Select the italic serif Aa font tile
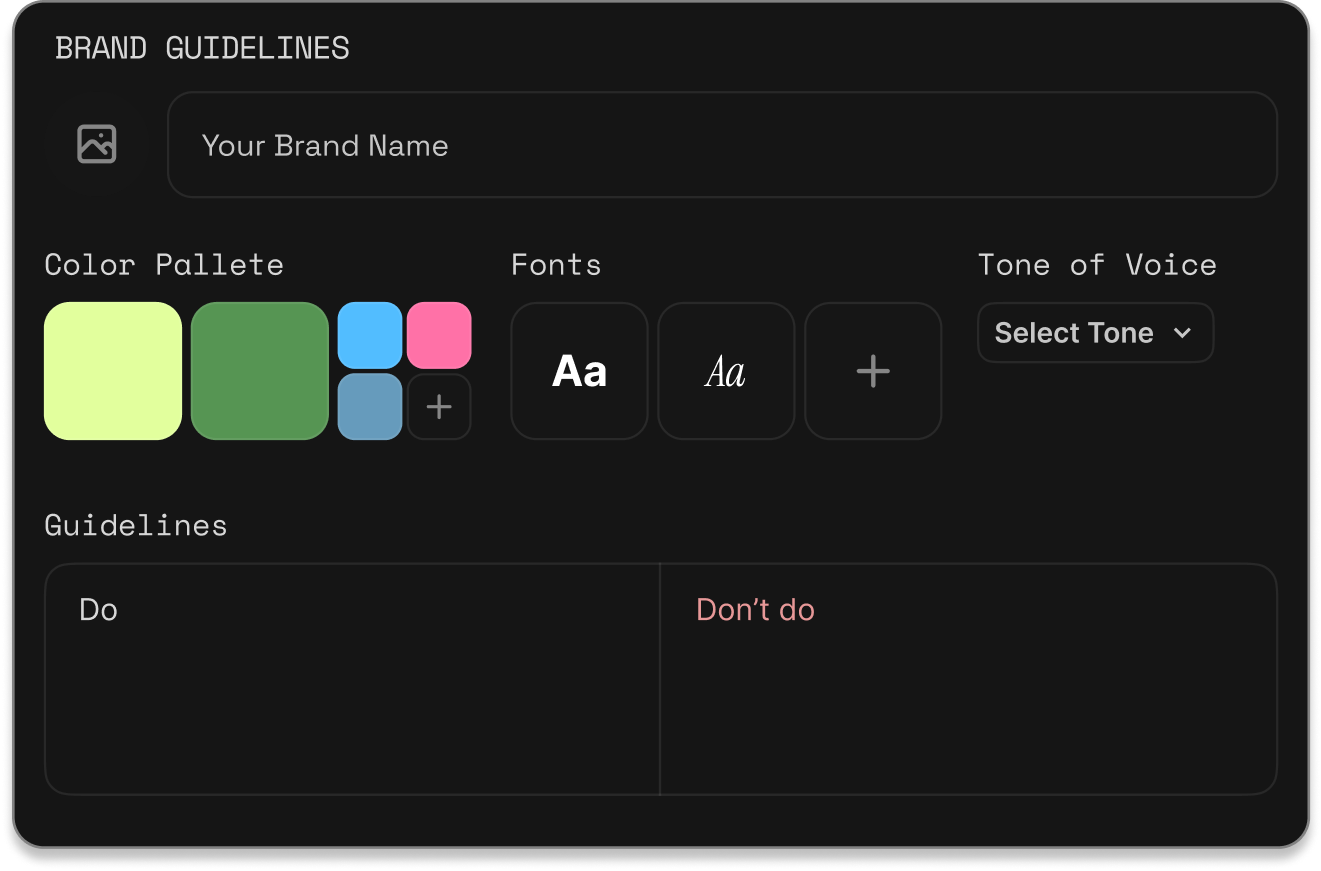Screen dimensions: 1321x871 pyautogui.click(x=726, y=371)
